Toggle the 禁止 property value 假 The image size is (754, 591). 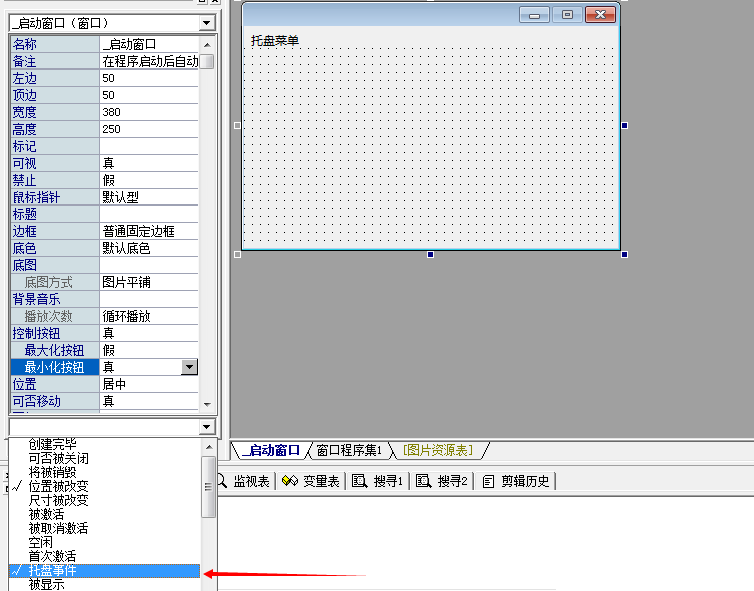pos(149,180)
